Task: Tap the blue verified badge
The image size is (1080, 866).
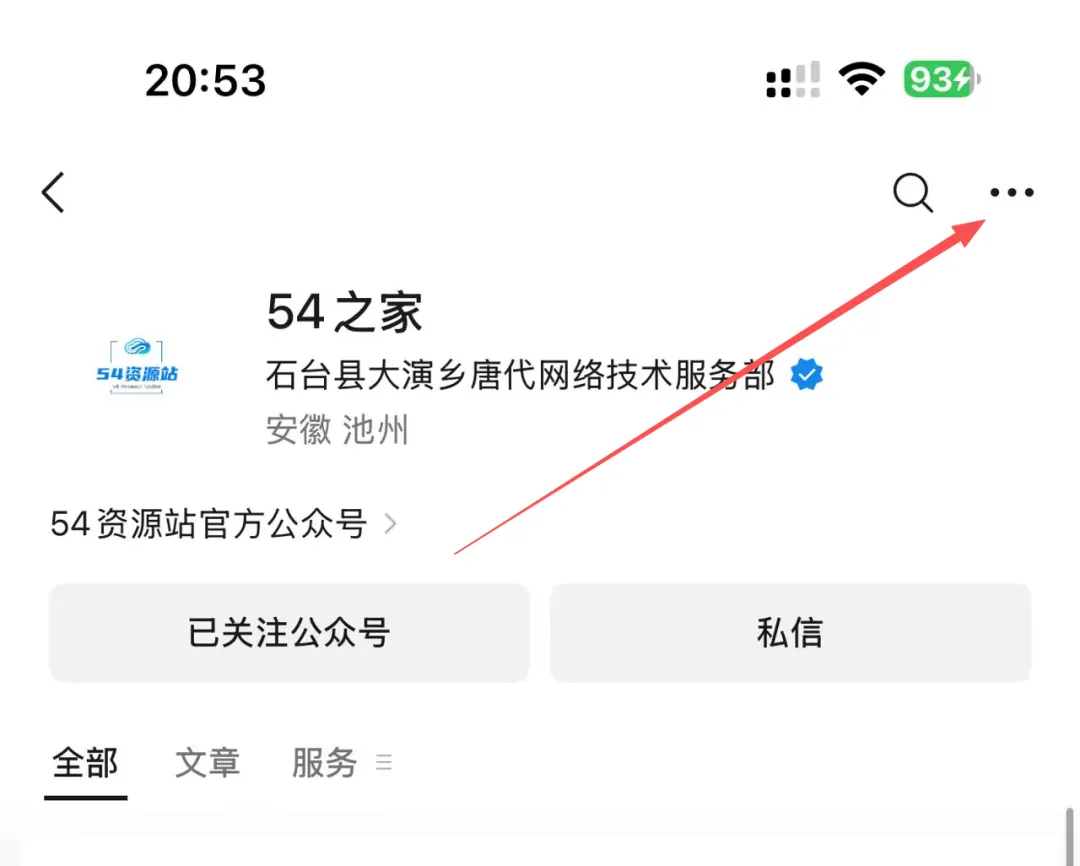Action: [807, 375]
